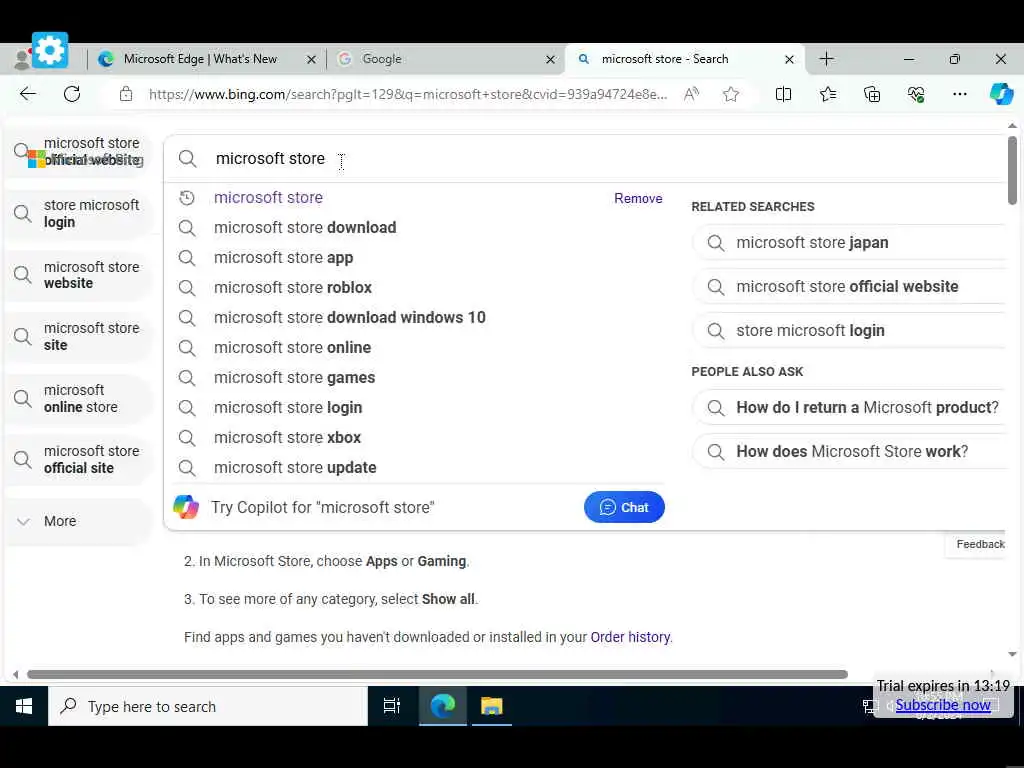Open related search microsoft store official website
The height and width of the screenshot is (768, 1024).
point(849,287)
